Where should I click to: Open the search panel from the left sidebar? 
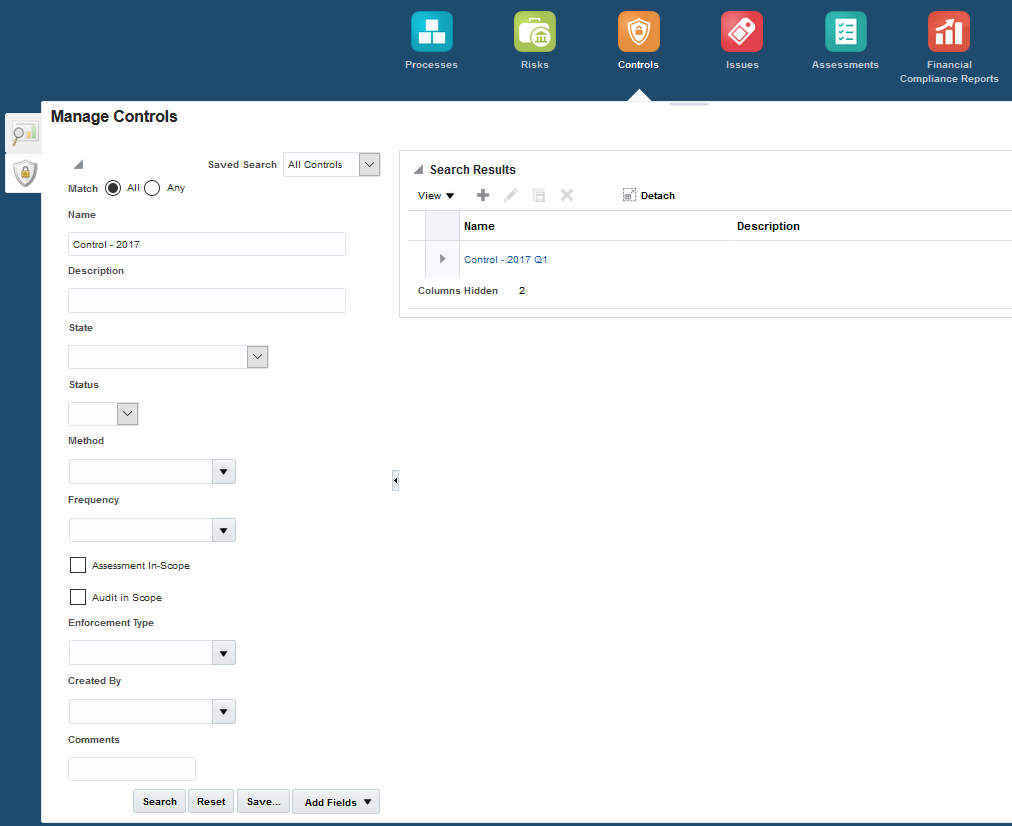click(22, 132)
